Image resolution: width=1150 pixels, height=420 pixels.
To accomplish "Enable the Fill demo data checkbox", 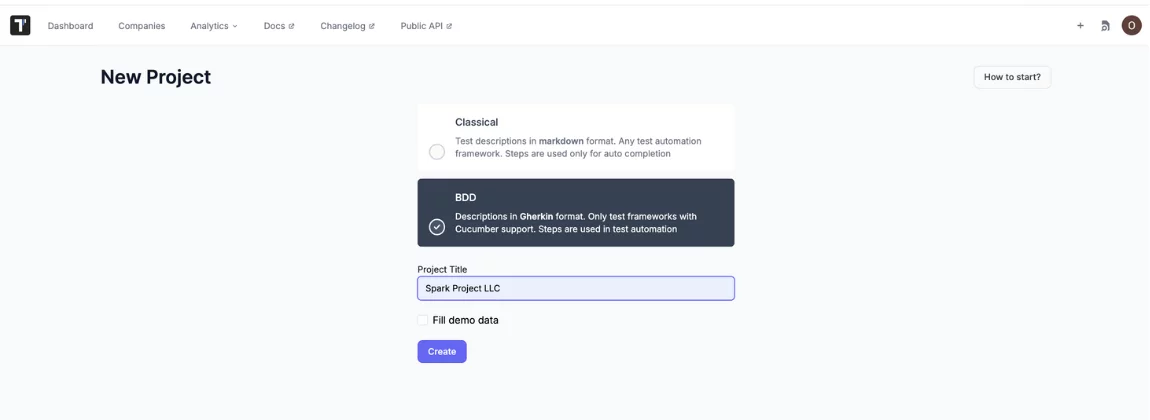I will coord(423,320).
